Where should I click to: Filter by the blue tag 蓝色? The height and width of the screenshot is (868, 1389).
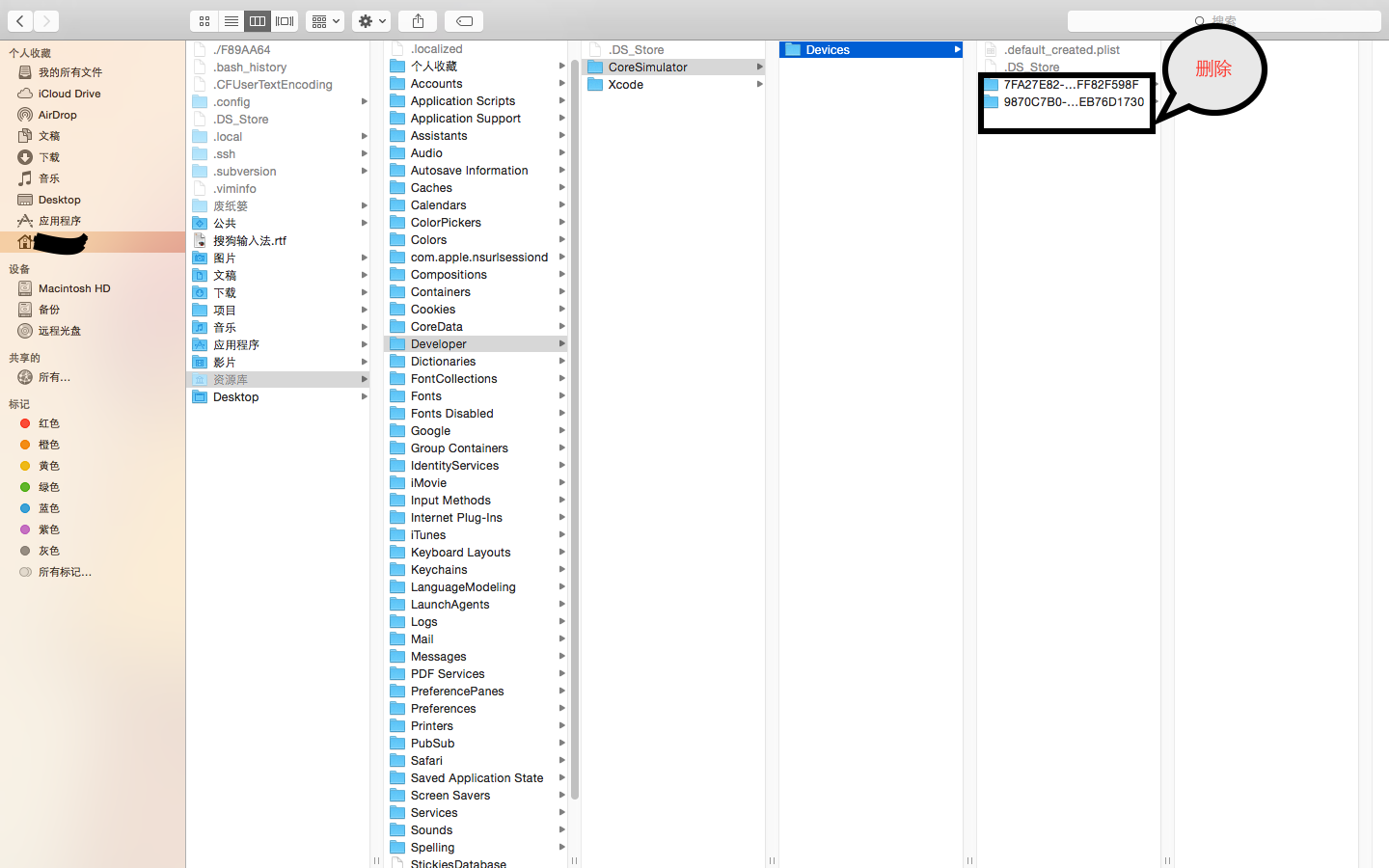[x=93, y=508]
